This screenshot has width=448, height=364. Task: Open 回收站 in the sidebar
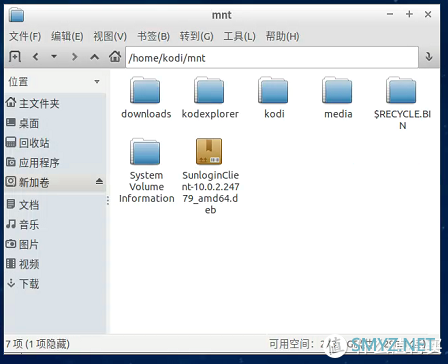pos(55,143)
